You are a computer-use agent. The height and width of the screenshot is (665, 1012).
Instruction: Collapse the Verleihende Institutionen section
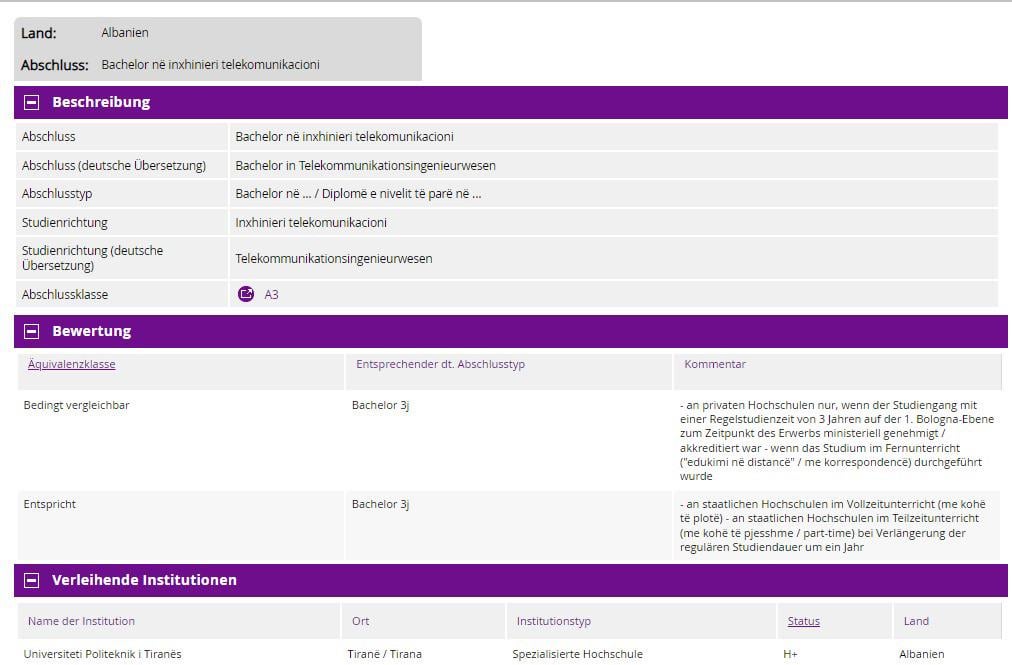tap(32, 580)
